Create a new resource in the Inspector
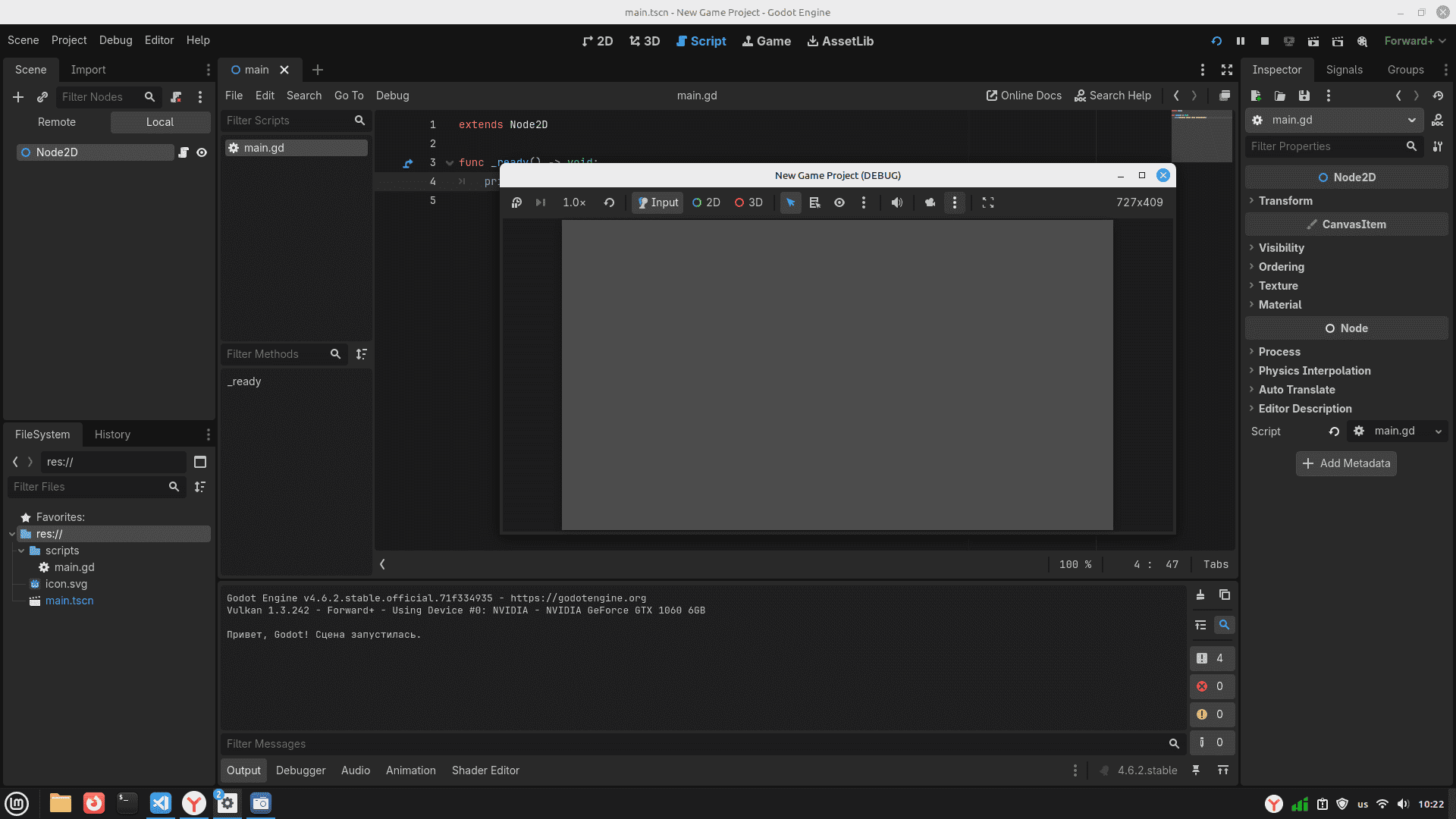 coord(1256,96)
